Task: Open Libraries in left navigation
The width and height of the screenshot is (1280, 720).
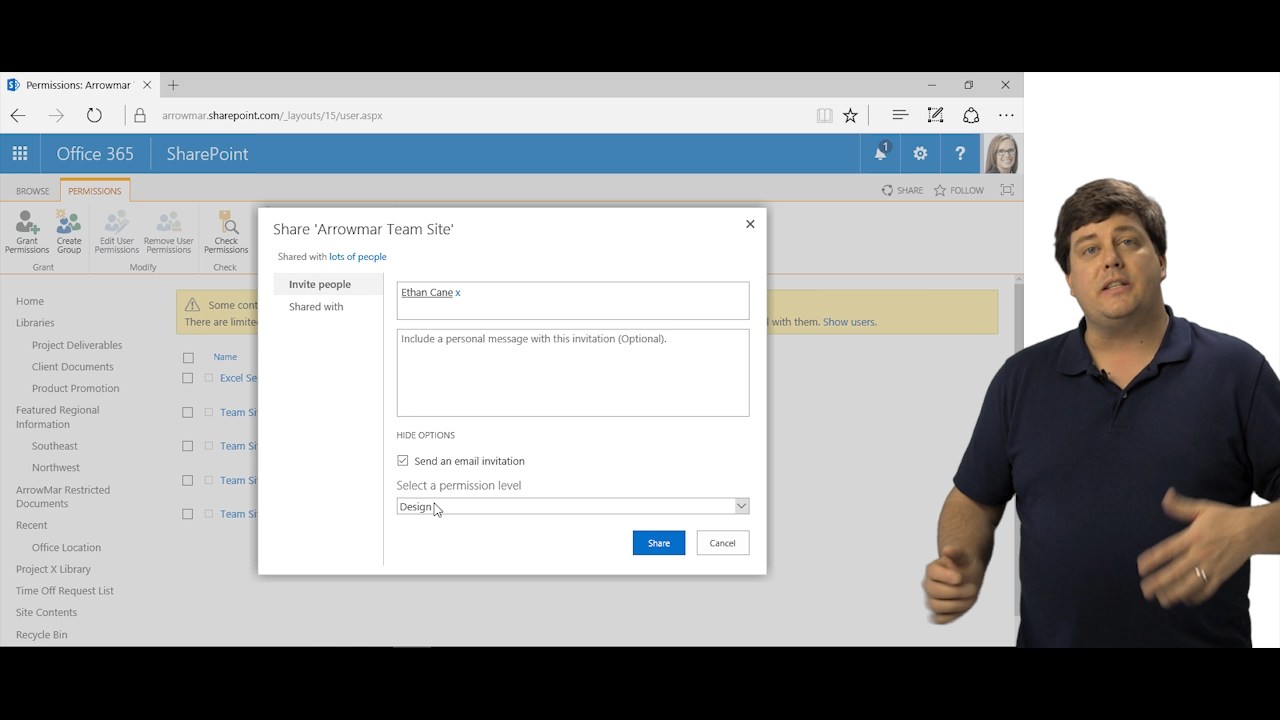Action: click(35, 323)
